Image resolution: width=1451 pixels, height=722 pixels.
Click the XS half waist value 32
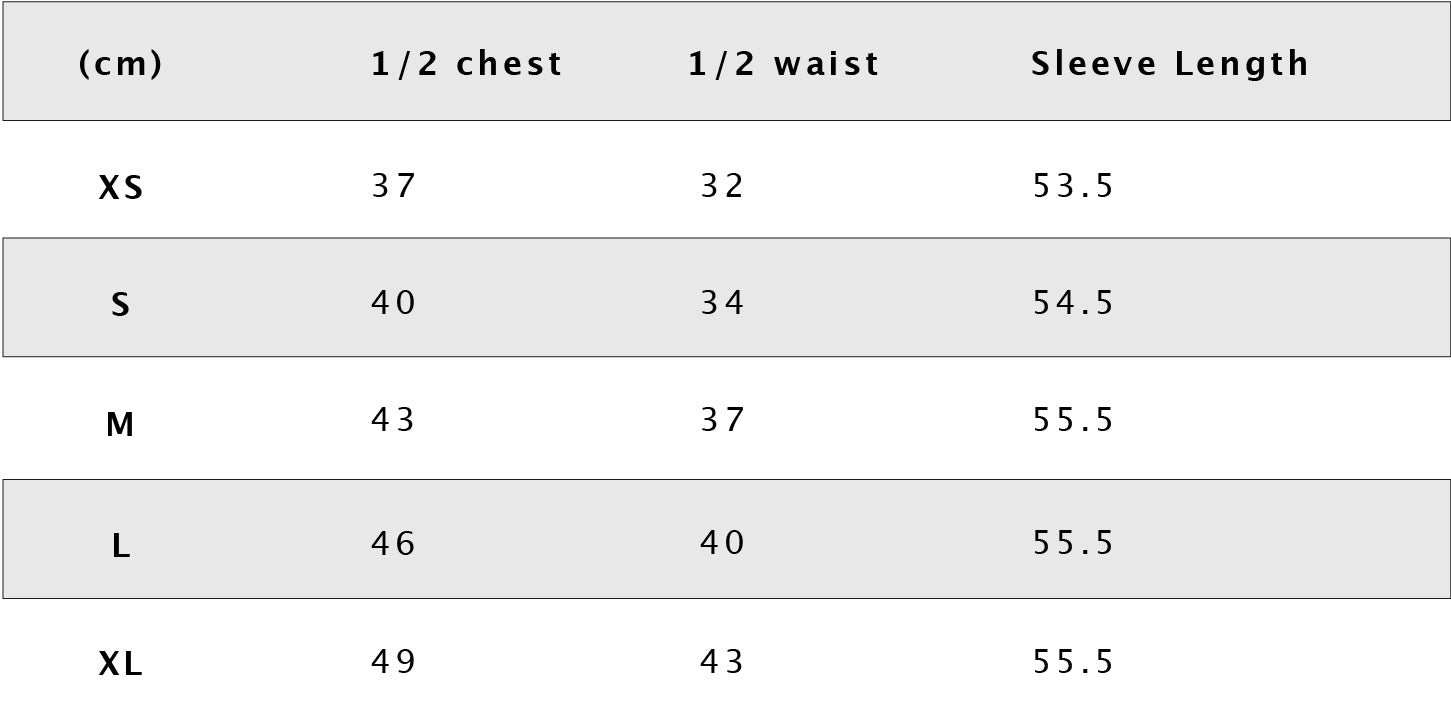722,186
